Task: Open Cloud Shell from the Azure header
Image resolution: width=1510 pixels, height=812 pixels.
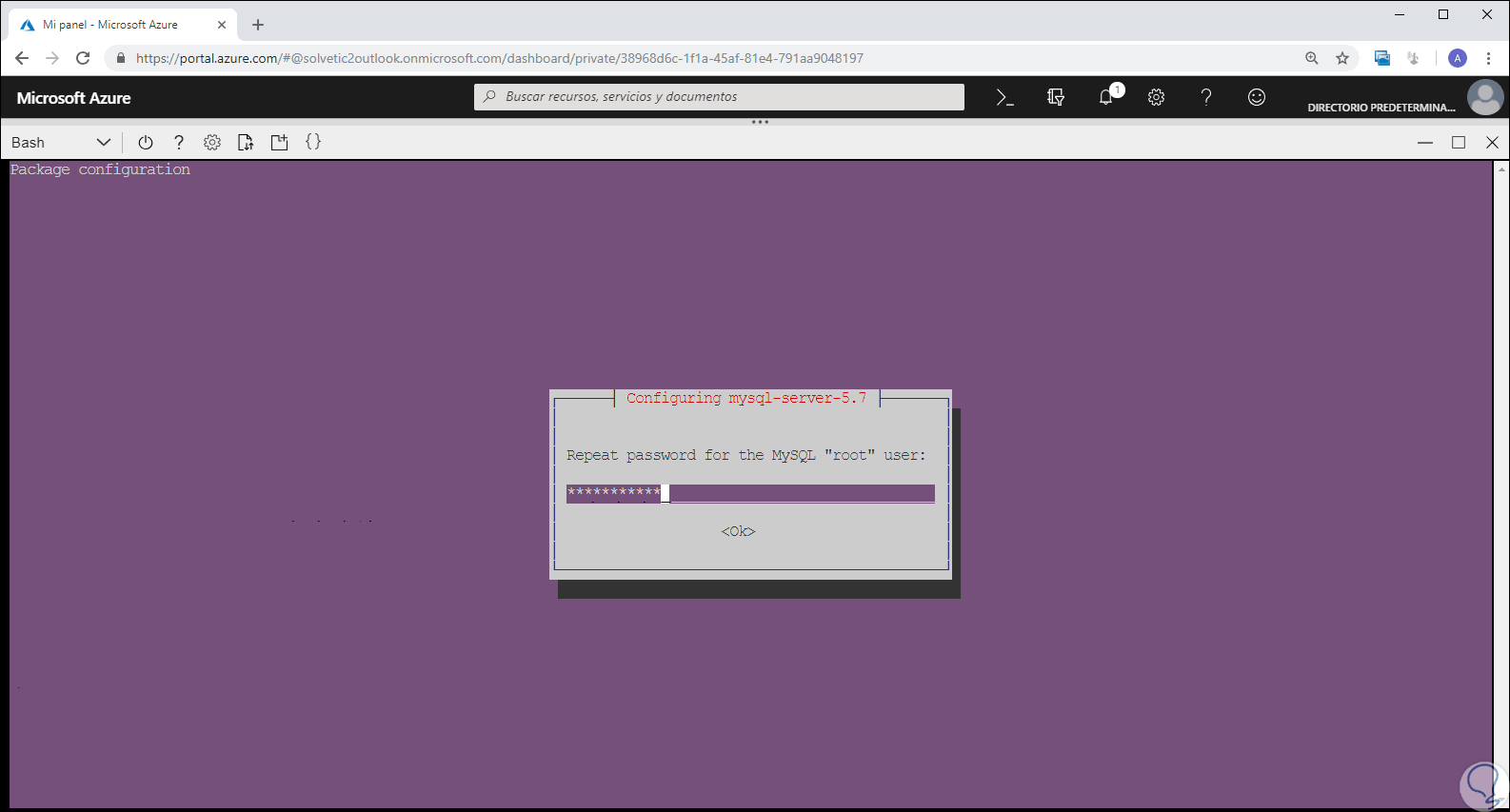Action: (x=1004, y=97)
